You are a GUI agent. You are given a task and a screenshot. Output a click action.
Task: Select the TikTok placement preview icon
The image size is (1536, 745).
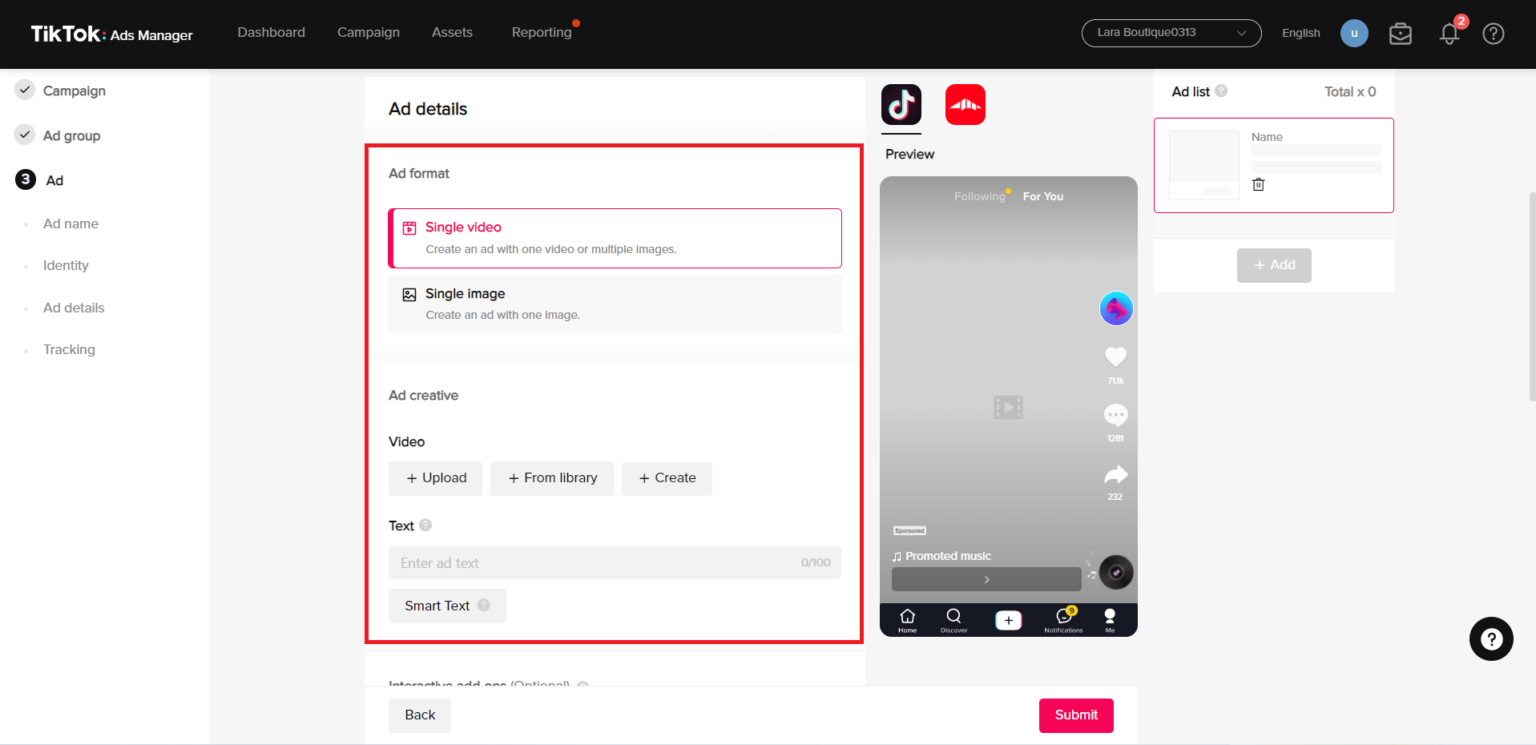pos(901,104)
